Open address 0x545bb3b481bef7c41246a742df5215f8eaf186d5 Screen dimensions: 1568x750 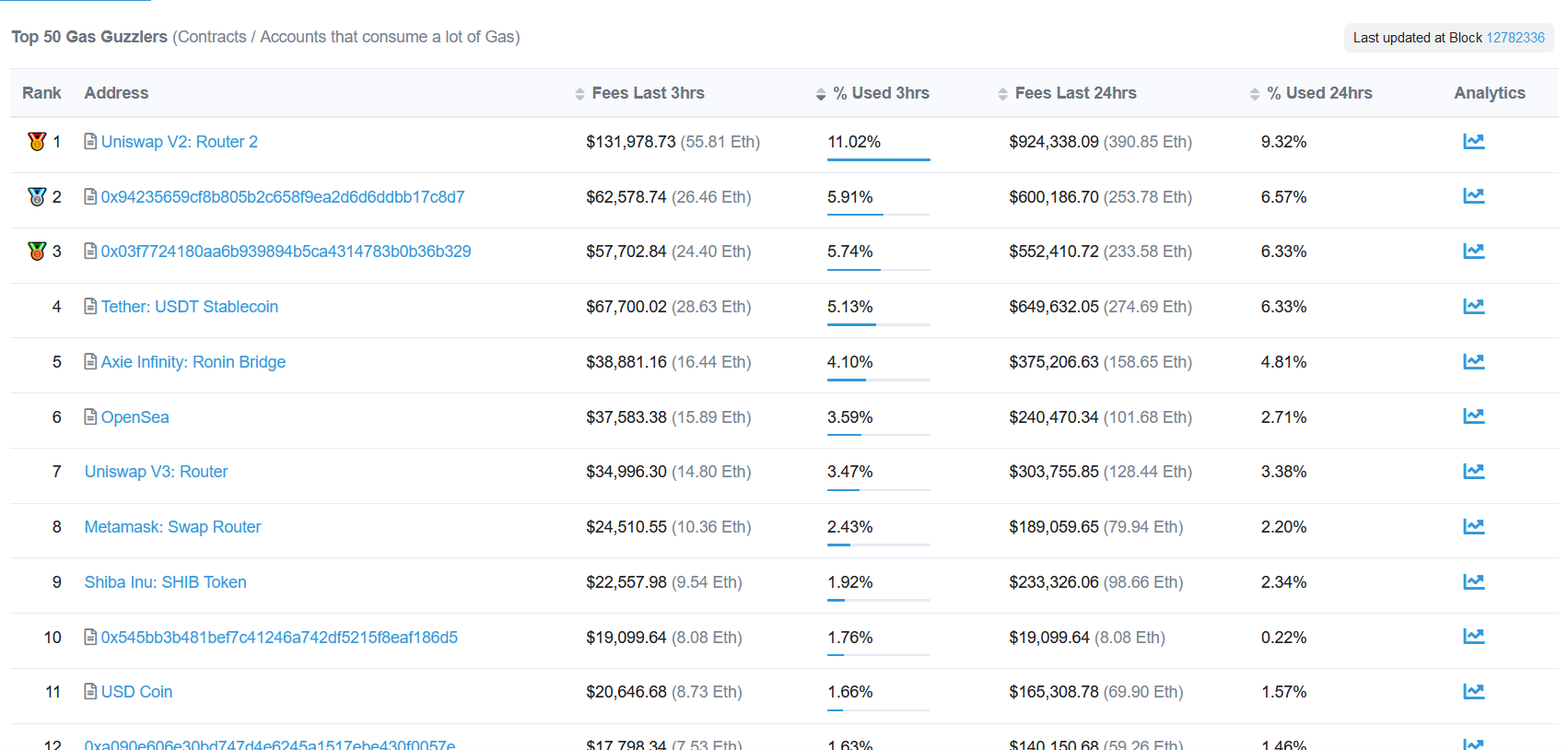coord(278,638)
